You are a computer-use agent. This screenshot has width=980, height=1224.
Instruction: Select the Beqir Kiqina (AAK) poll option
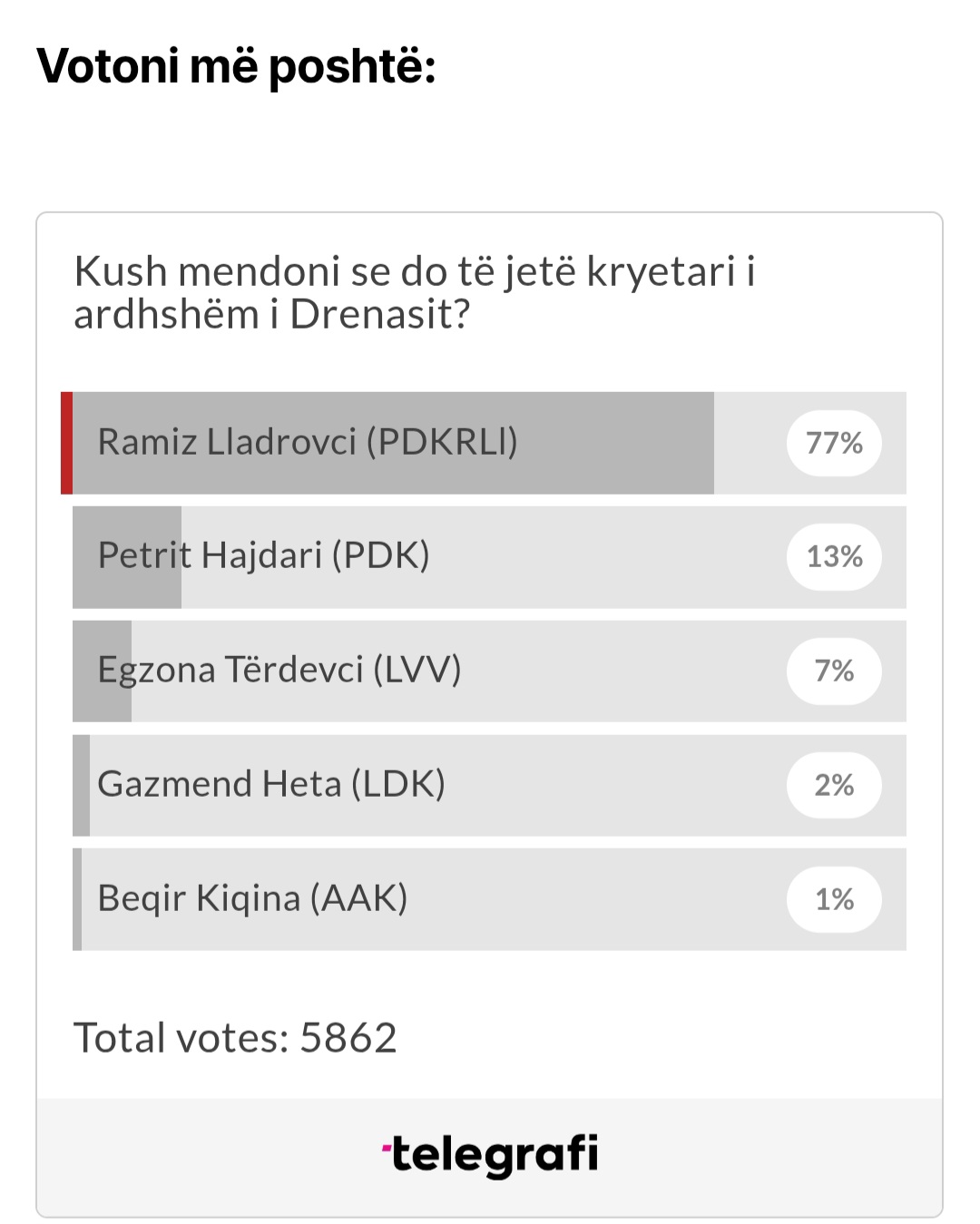489,899
